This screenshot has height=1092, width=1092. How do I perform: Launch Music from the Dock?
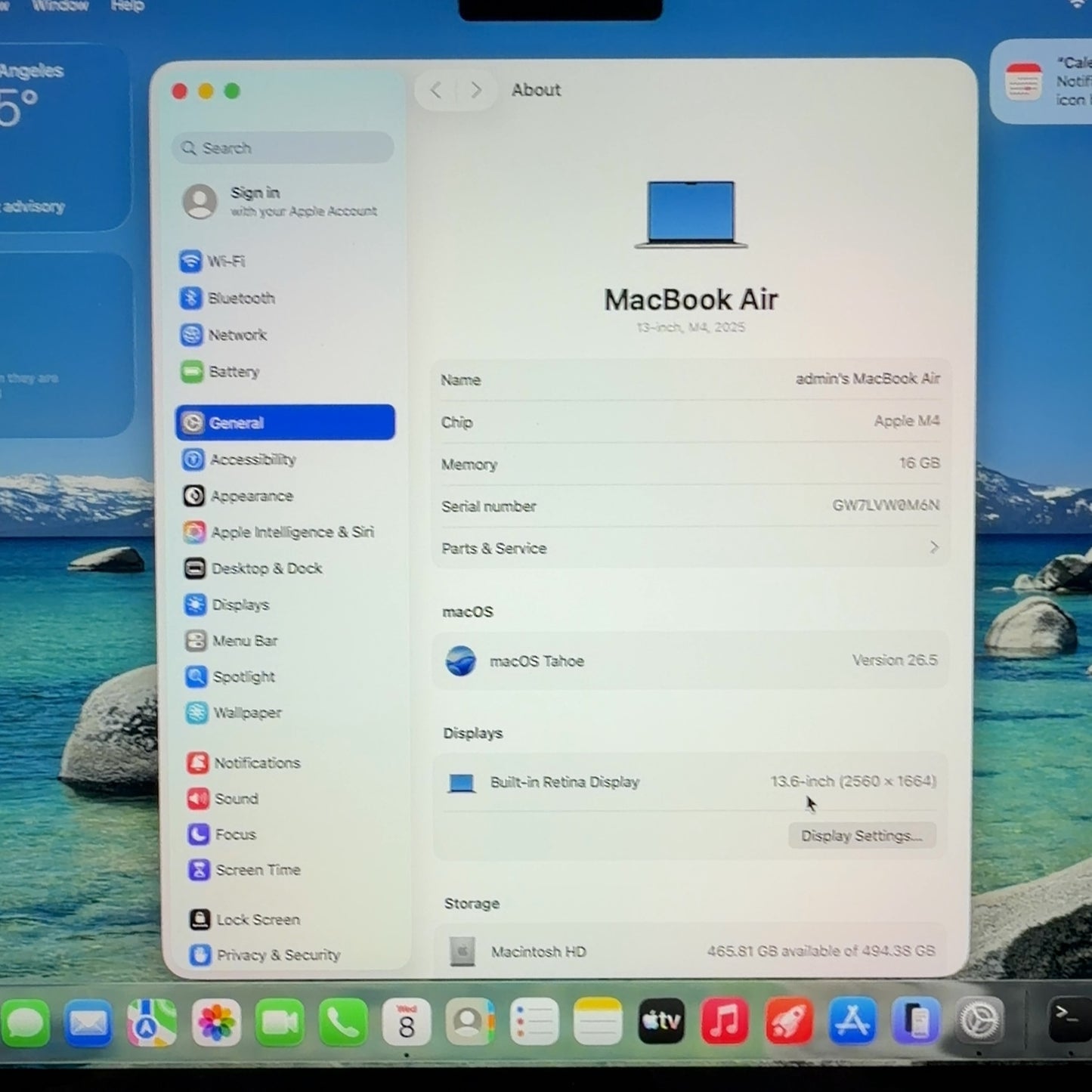[725, 1022]
